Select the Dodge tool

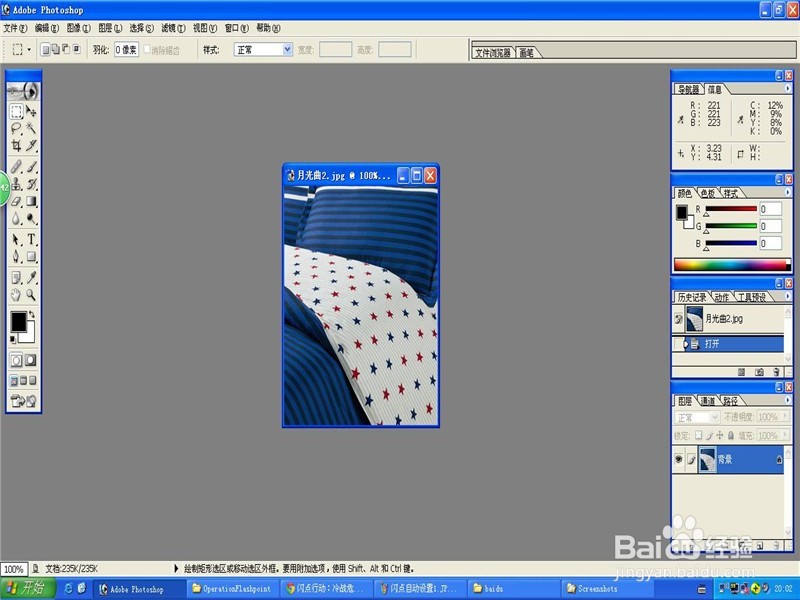coord(32,218)
